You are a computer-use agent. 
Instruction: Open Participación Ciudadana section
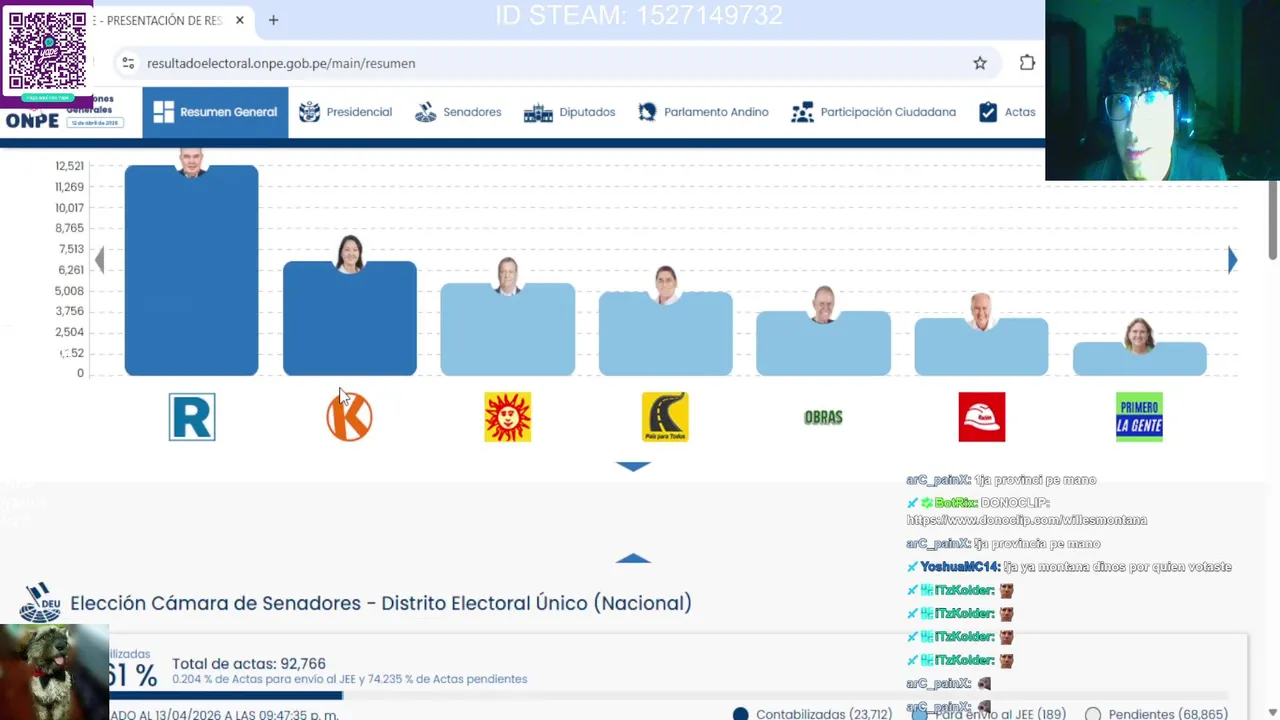pyautogui.click(x=873, y=112)
